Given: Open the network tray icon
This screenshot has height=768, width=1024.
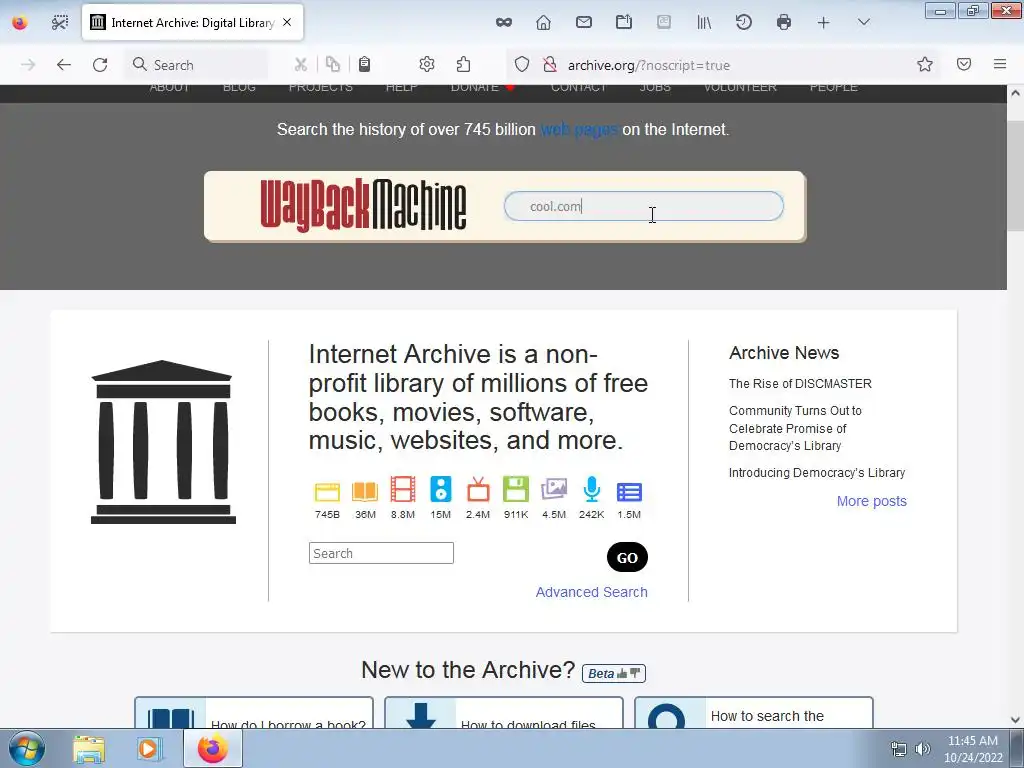Looking at the screenshot, I should click(x=899, y=749).
